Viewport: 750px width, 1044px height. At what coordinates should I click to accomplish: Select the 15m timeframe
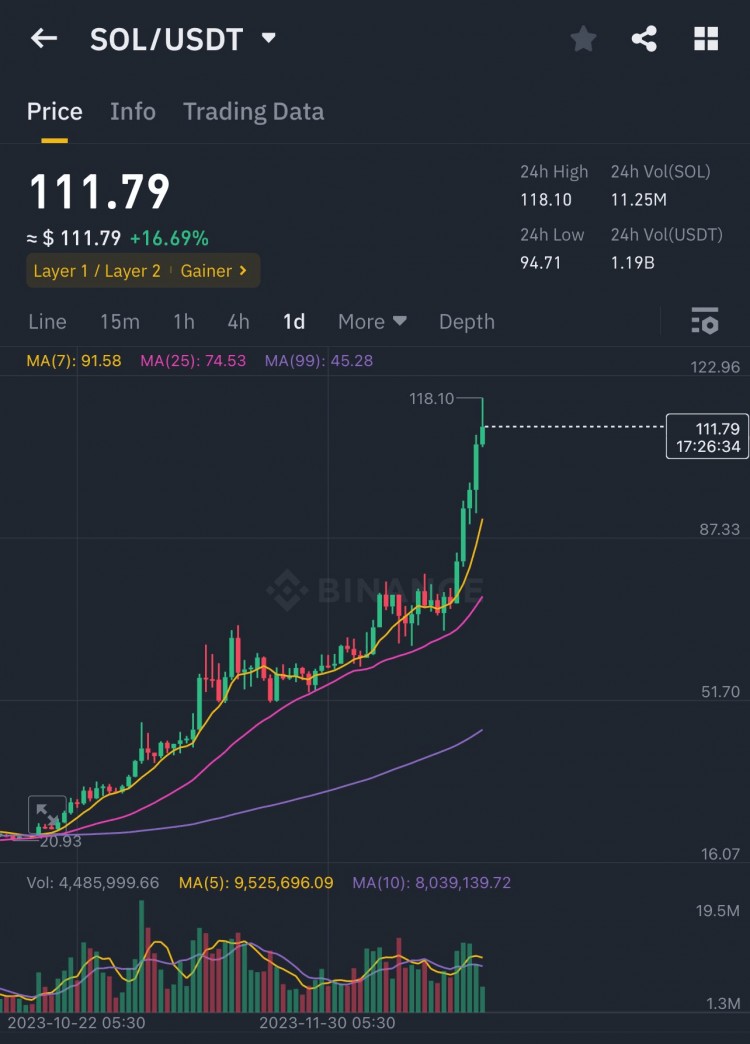(120, 322)
